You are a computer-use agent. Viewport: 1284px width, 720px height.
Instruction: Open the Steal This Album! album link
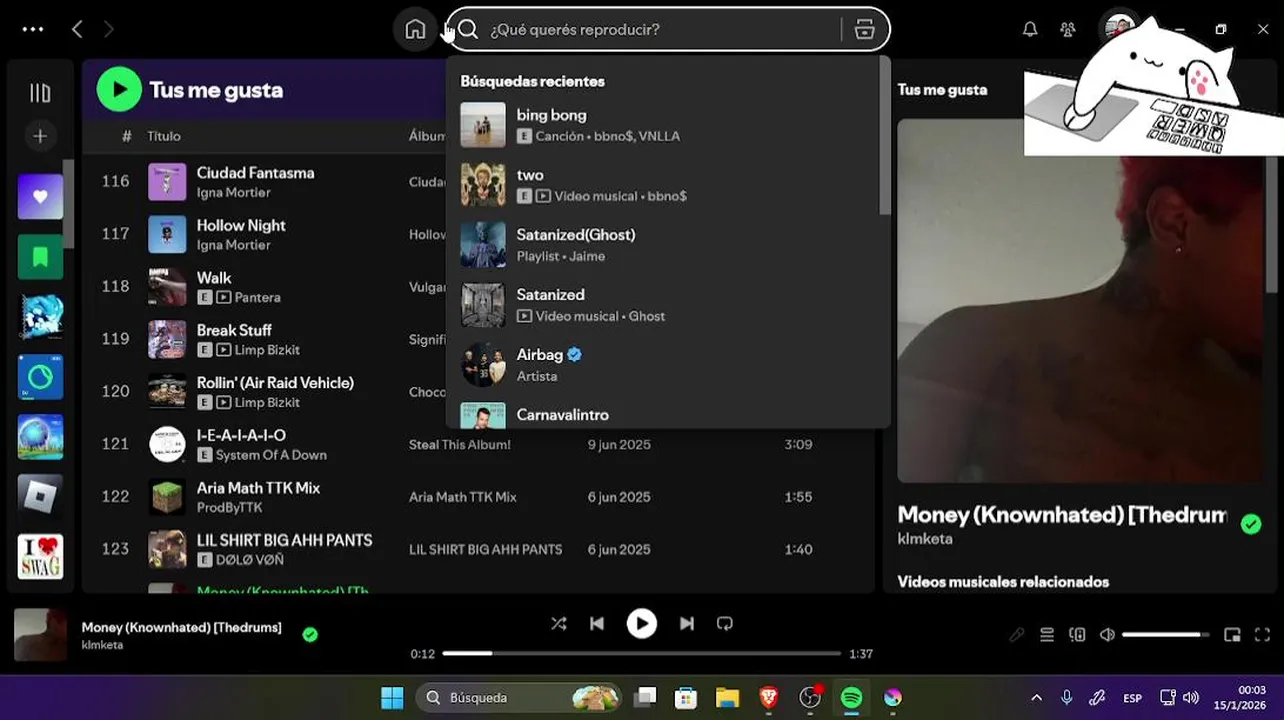pos(460,445)
